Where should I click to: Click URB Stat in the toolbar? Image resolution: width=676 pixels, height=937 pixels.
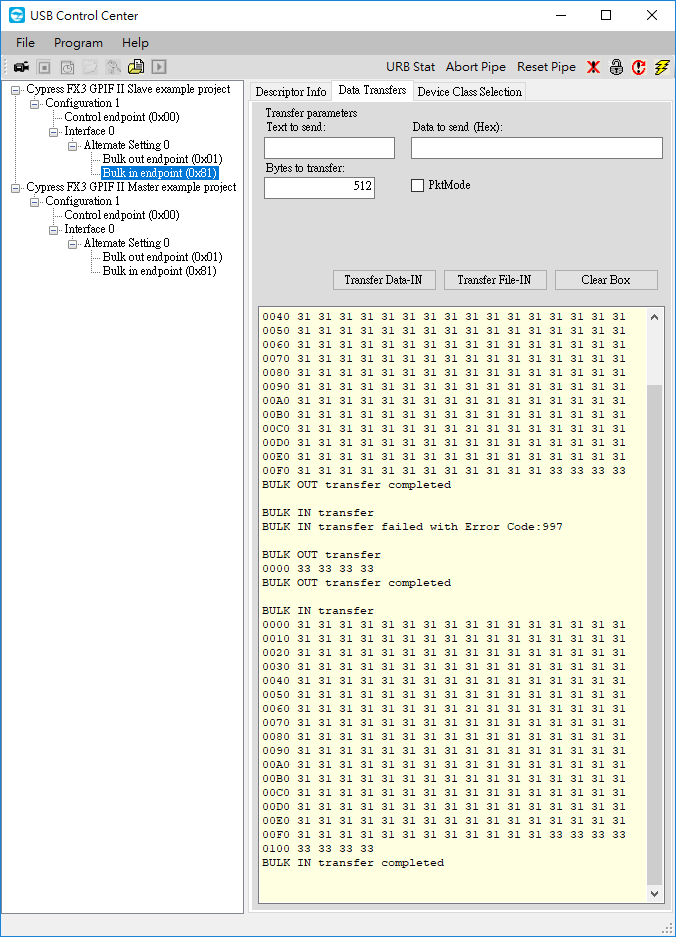(411, 67)
